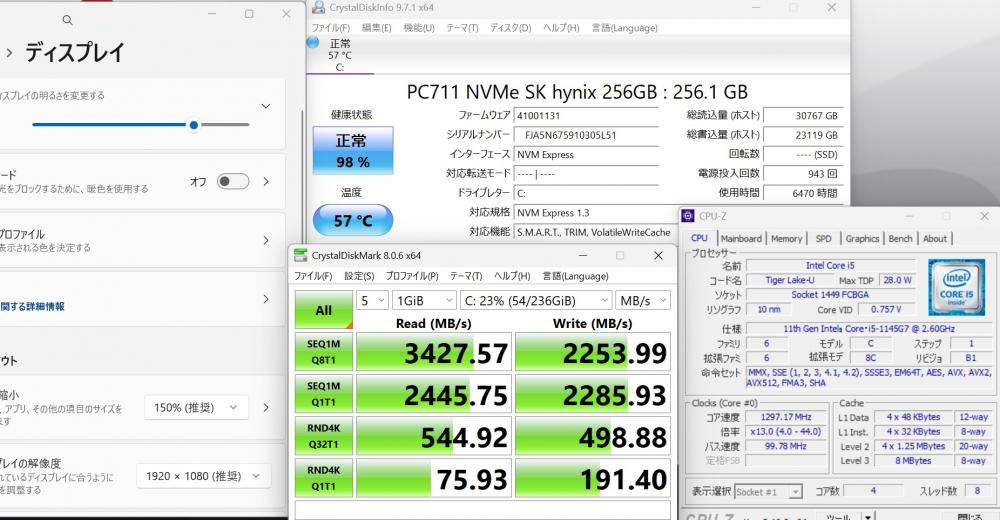Click the core speed value 1297.17 MHz
Image resolution: width=1000 pixels, height=520 pixels.
click(785, 417)
